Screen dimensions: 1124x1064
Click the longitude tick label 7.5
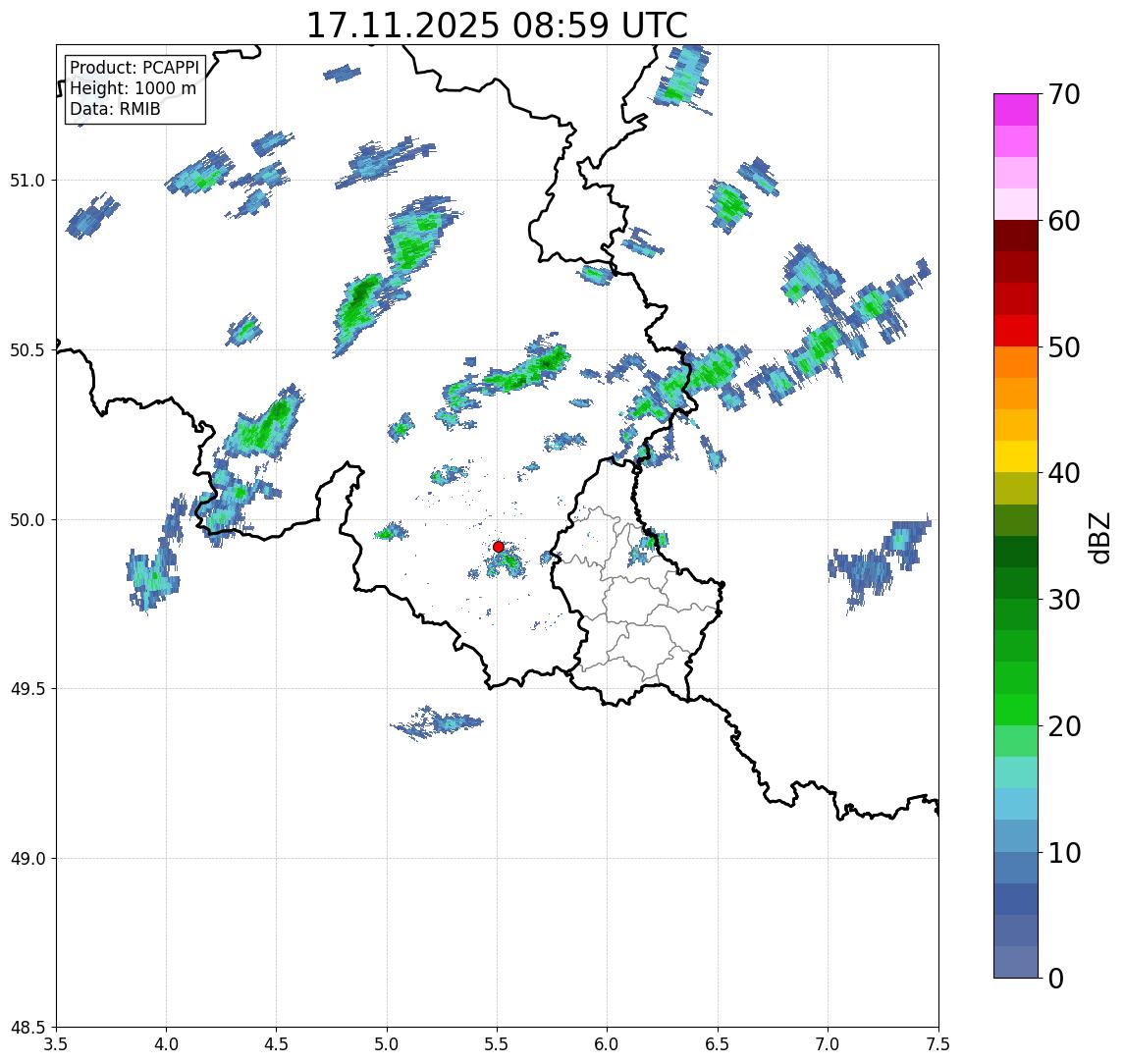[x=938, y=1044]
